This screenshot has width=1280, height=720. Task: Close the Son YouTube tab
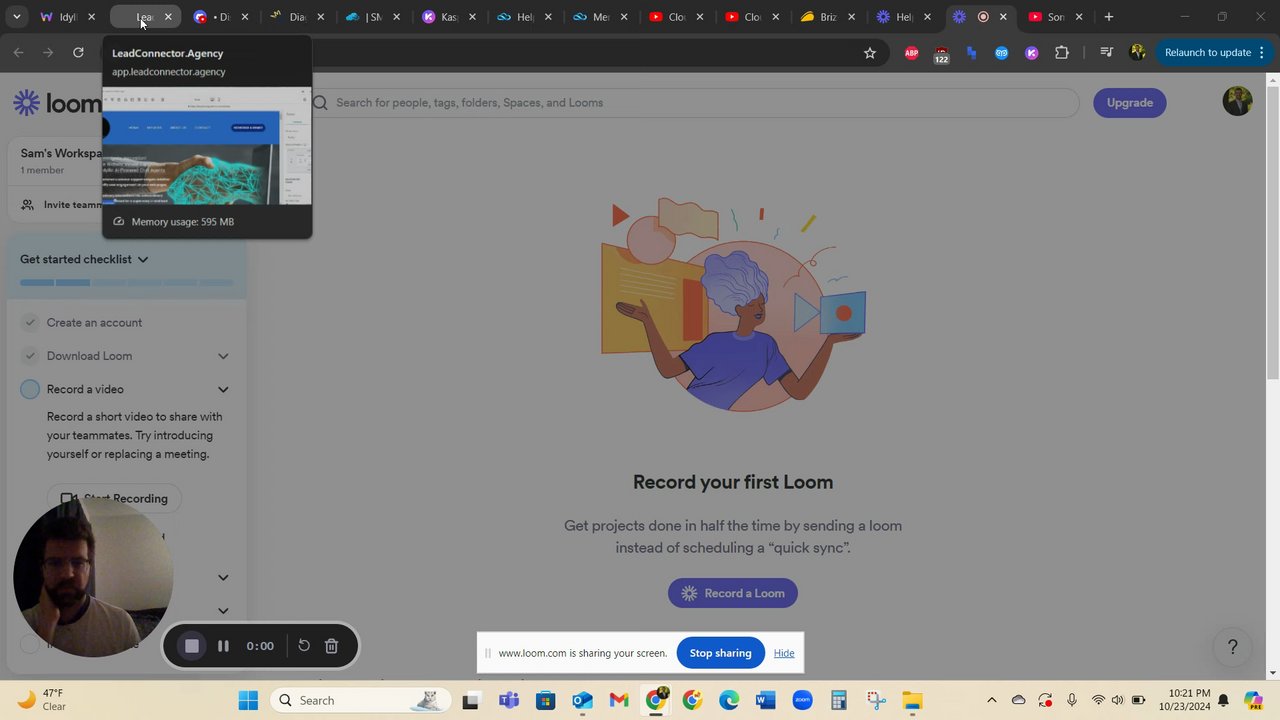pyautogui.click(x=1079, y=17)
